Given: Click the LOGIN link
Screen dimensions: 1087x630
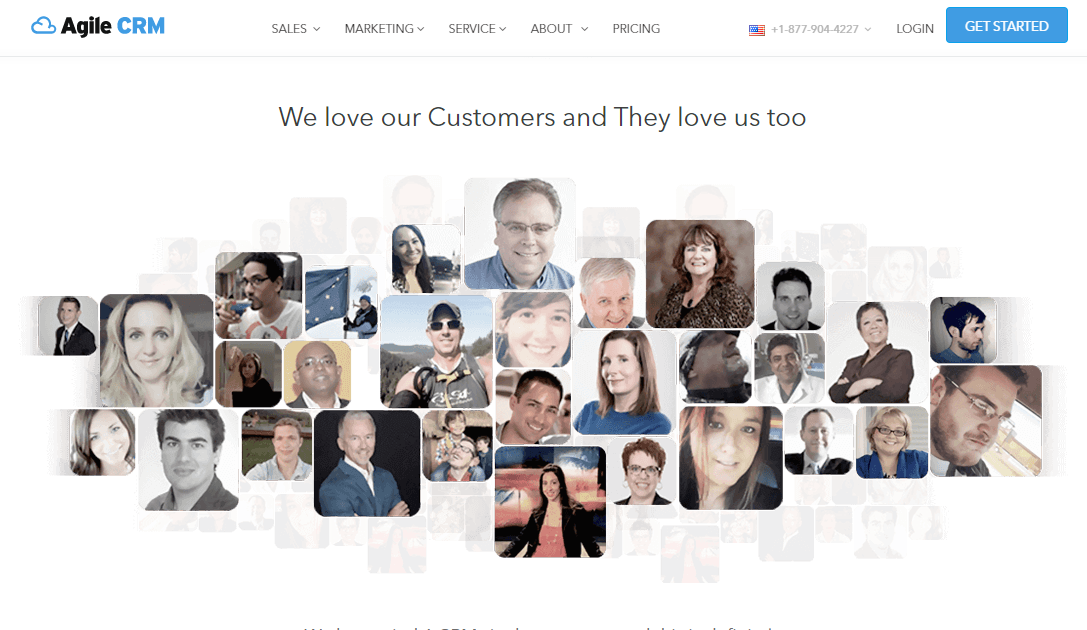Looking at the screenshot, I should [x=914, y=29].
